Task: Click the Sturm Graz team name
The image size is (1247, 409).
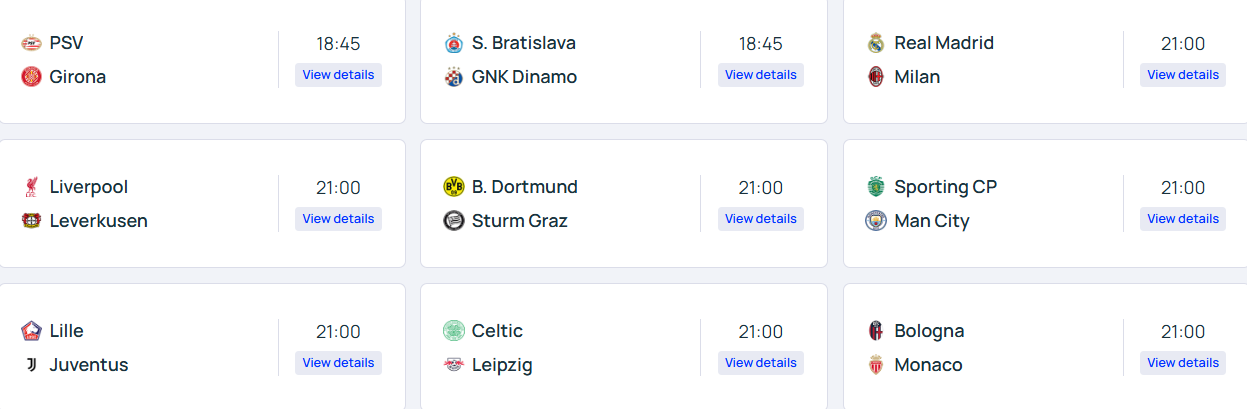Action: tap(520, 221)
